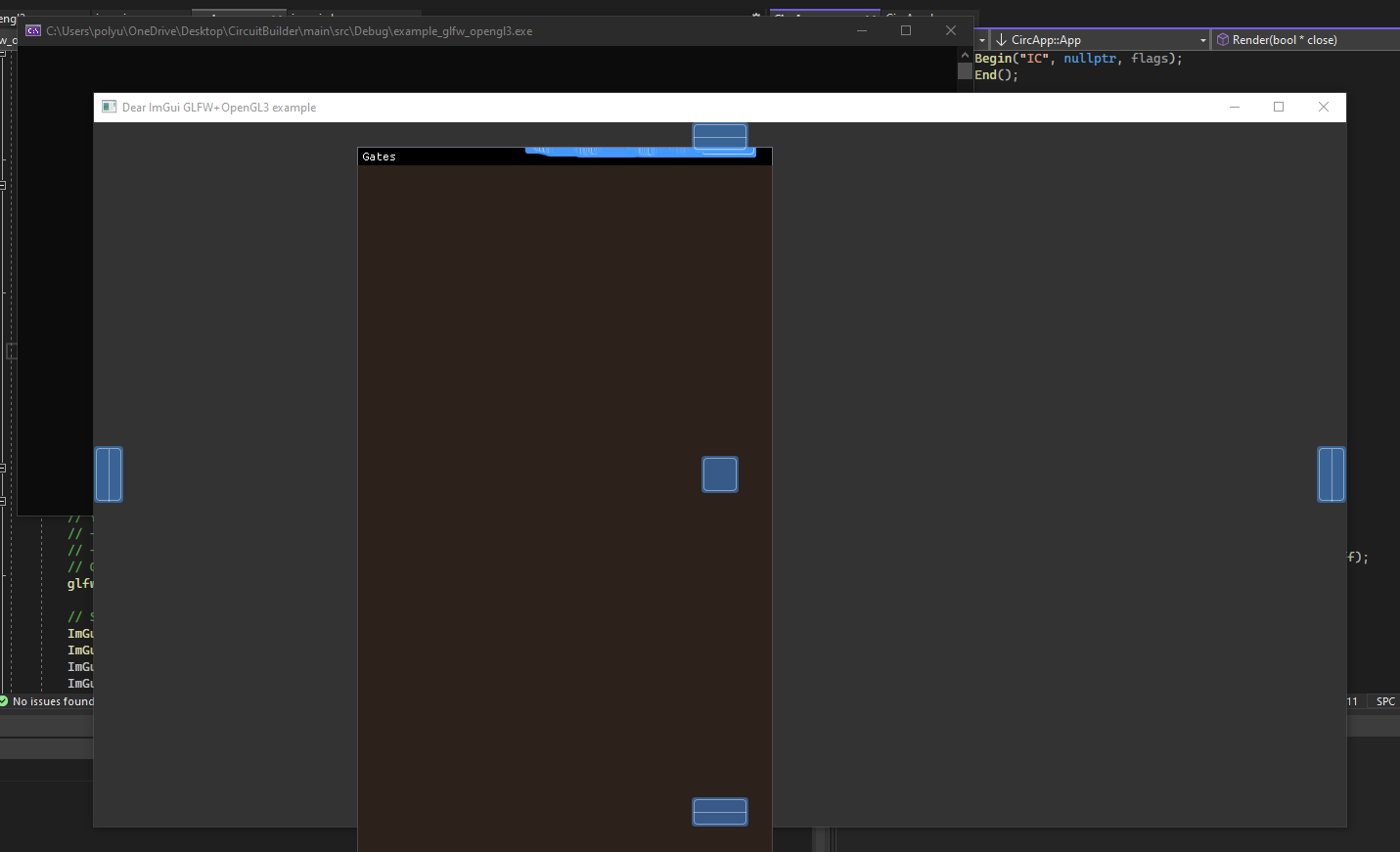Click the Dear ImGui window title icon
Image resolution: width=1400 pixels, height=852 pixels.
pyautogui.click(x=109, y=108)
